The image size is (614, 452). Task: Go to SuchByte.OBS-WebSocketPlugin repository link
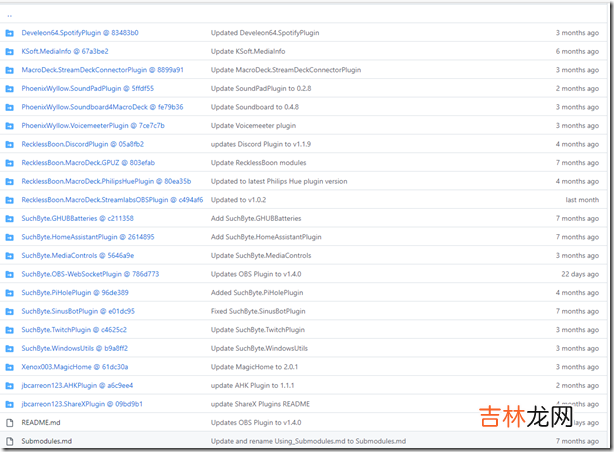(90, 274)
